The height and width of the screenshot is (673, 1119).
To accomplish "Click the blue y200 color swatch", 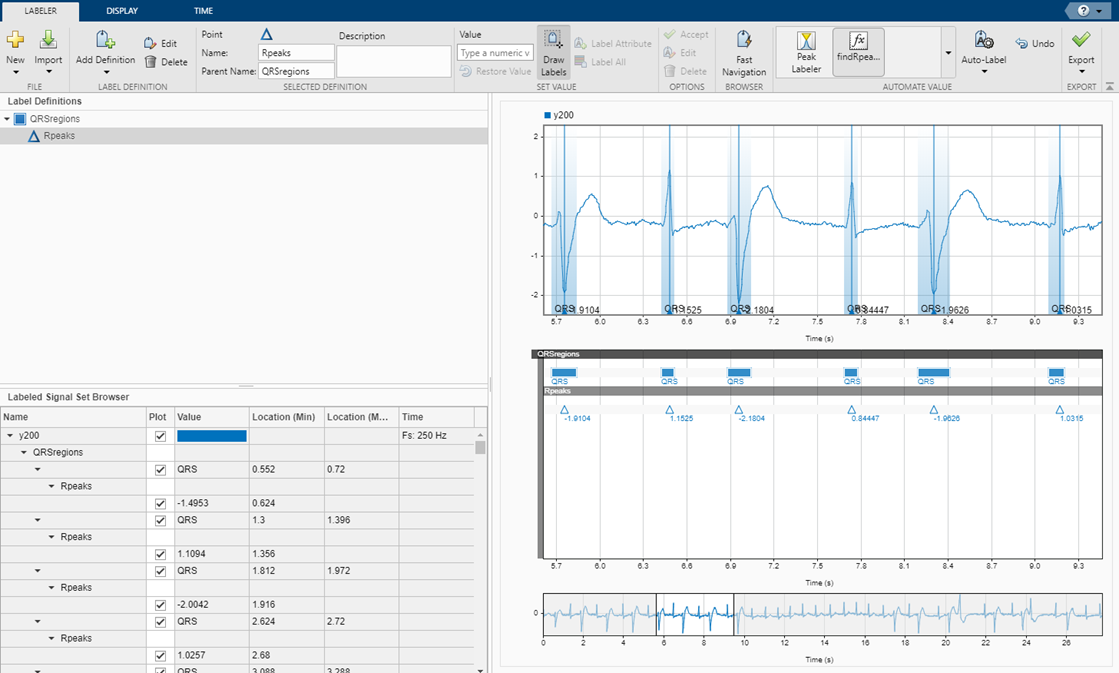I will (x=211, y=437).
